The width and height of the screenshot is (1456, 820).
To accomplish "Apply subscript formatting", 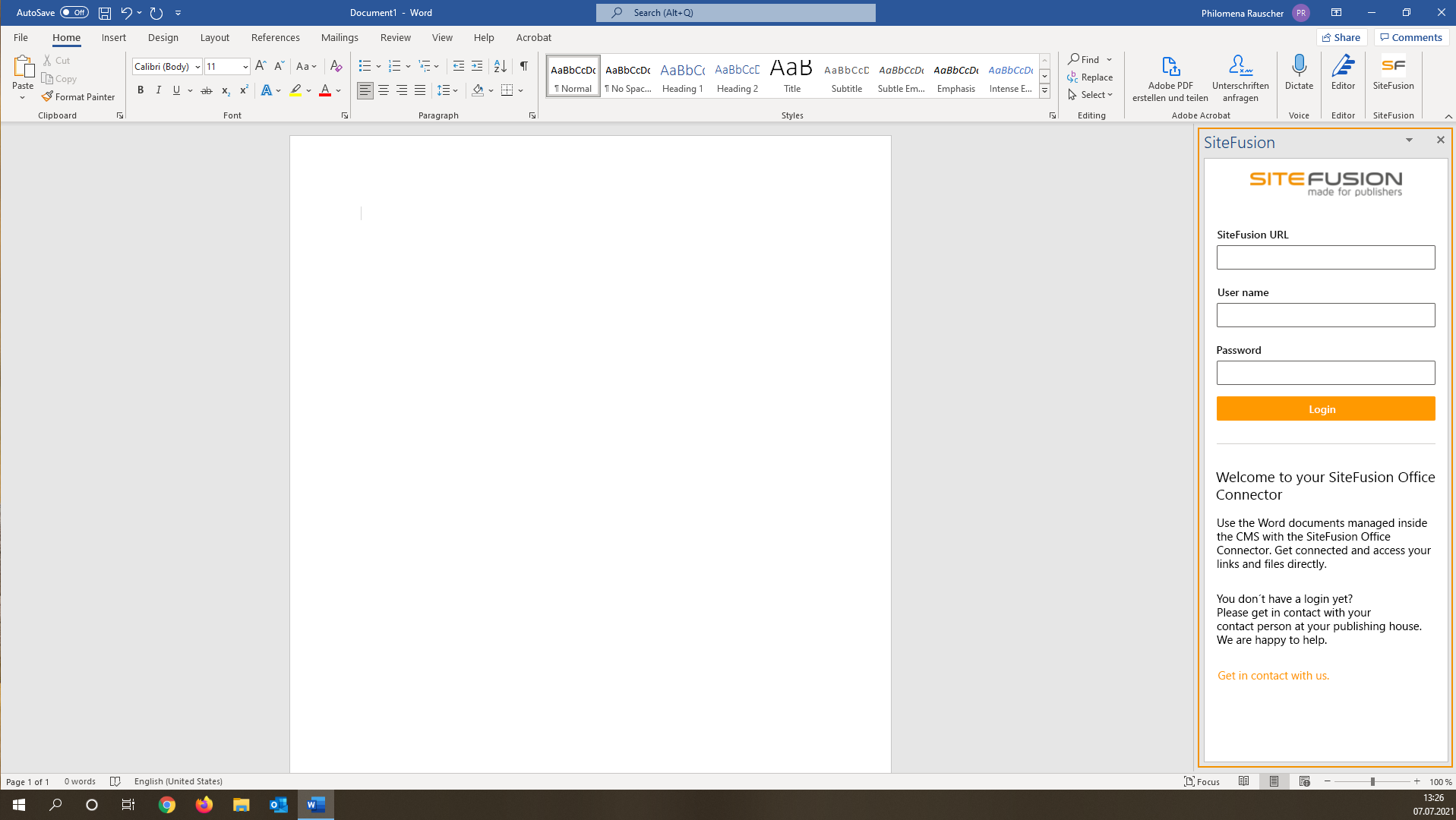I will (x=226, y=90).
